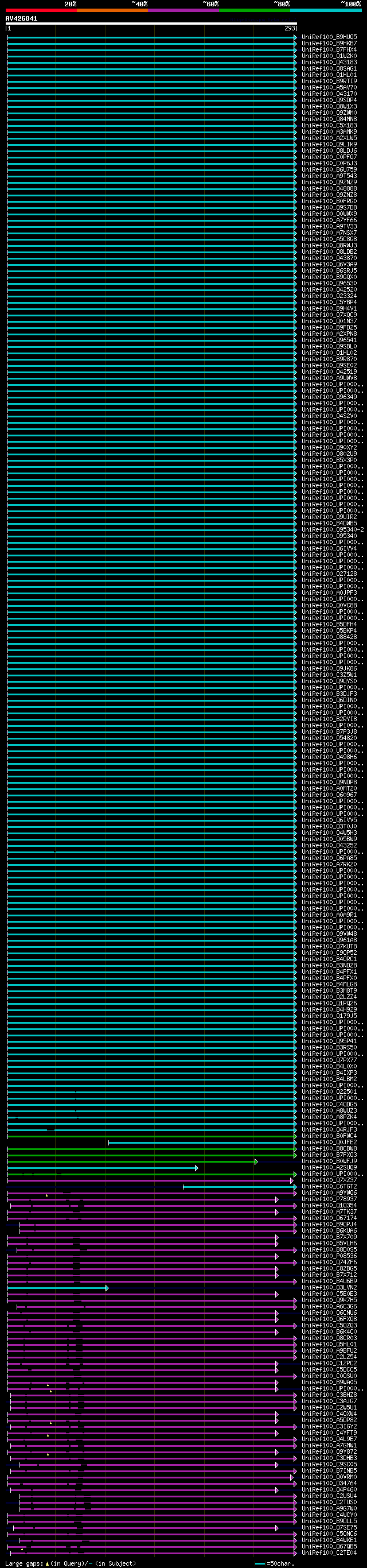The height and width of the screenshot is (1568, 367).
Task: Click the purple ~60% legend color segment
Action: pyautogui.click(x=183, y=10)
